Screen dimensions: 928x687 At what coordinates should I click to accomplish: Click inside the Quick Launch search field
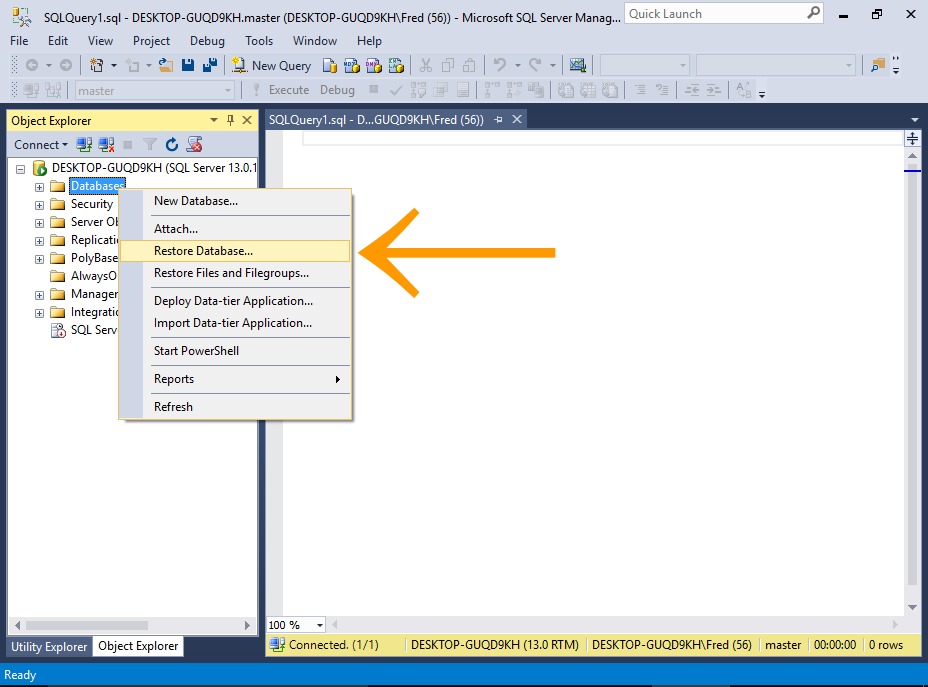click(x=715, y=14)
